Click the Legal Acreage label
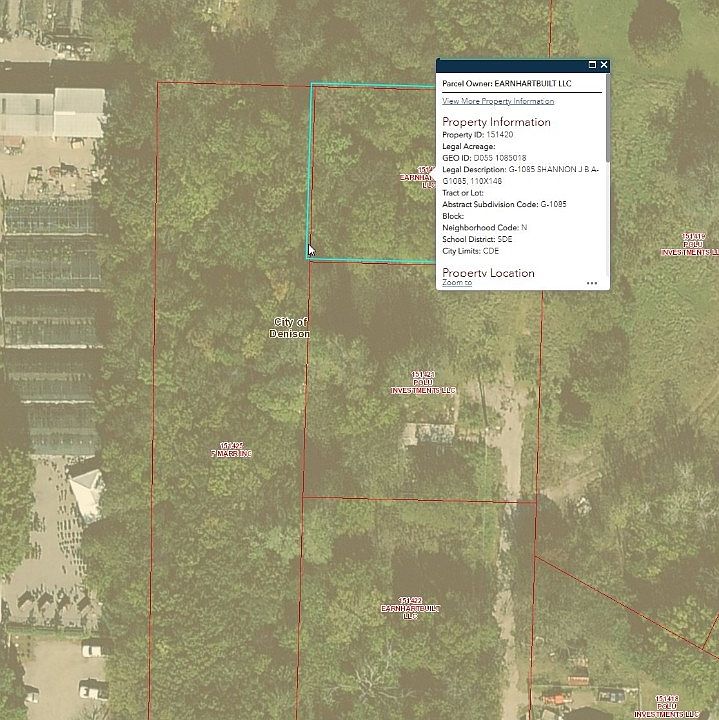 pos(468,146)
